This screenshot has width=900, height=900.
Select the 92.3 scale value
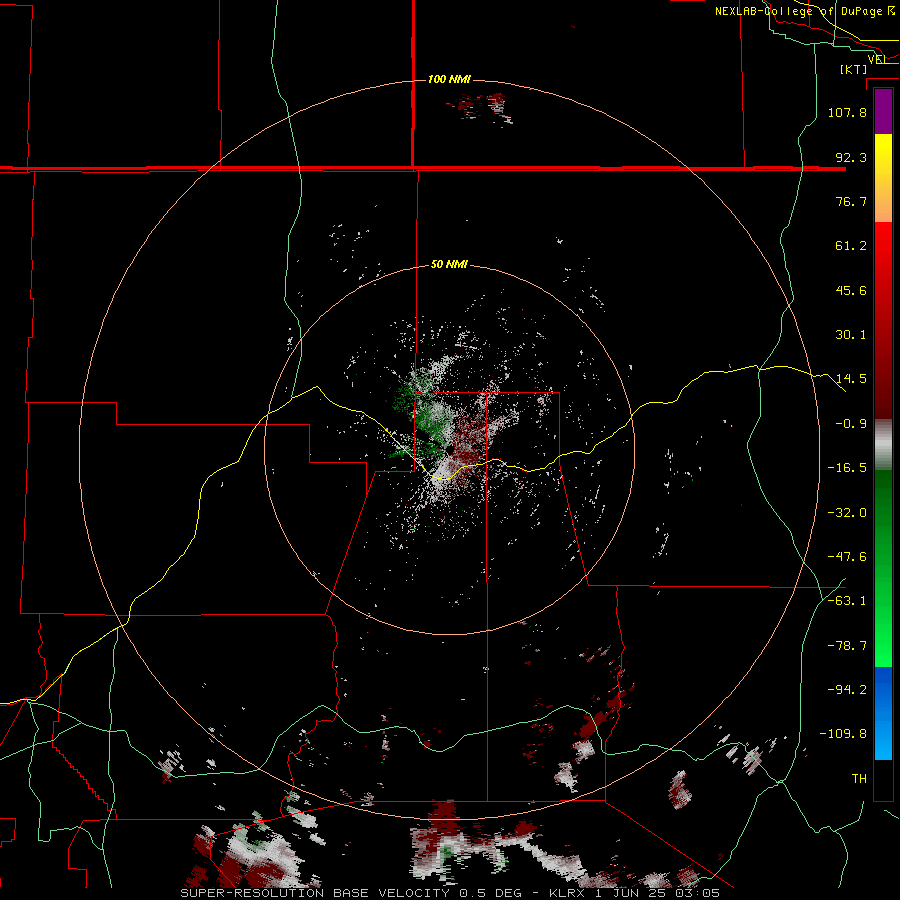click(851, 157)
